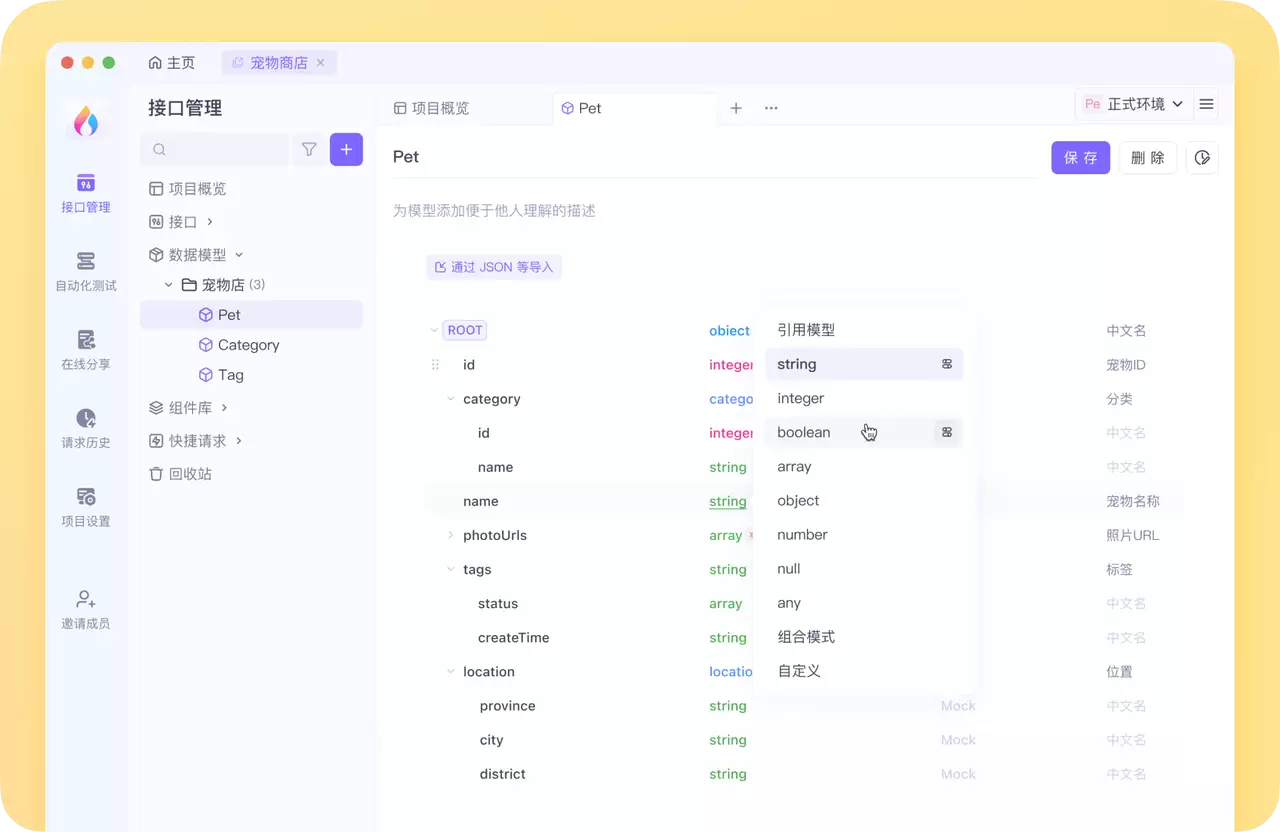Click the underlined string type of name
1280x832 pixels.
[x=728, y=501]
